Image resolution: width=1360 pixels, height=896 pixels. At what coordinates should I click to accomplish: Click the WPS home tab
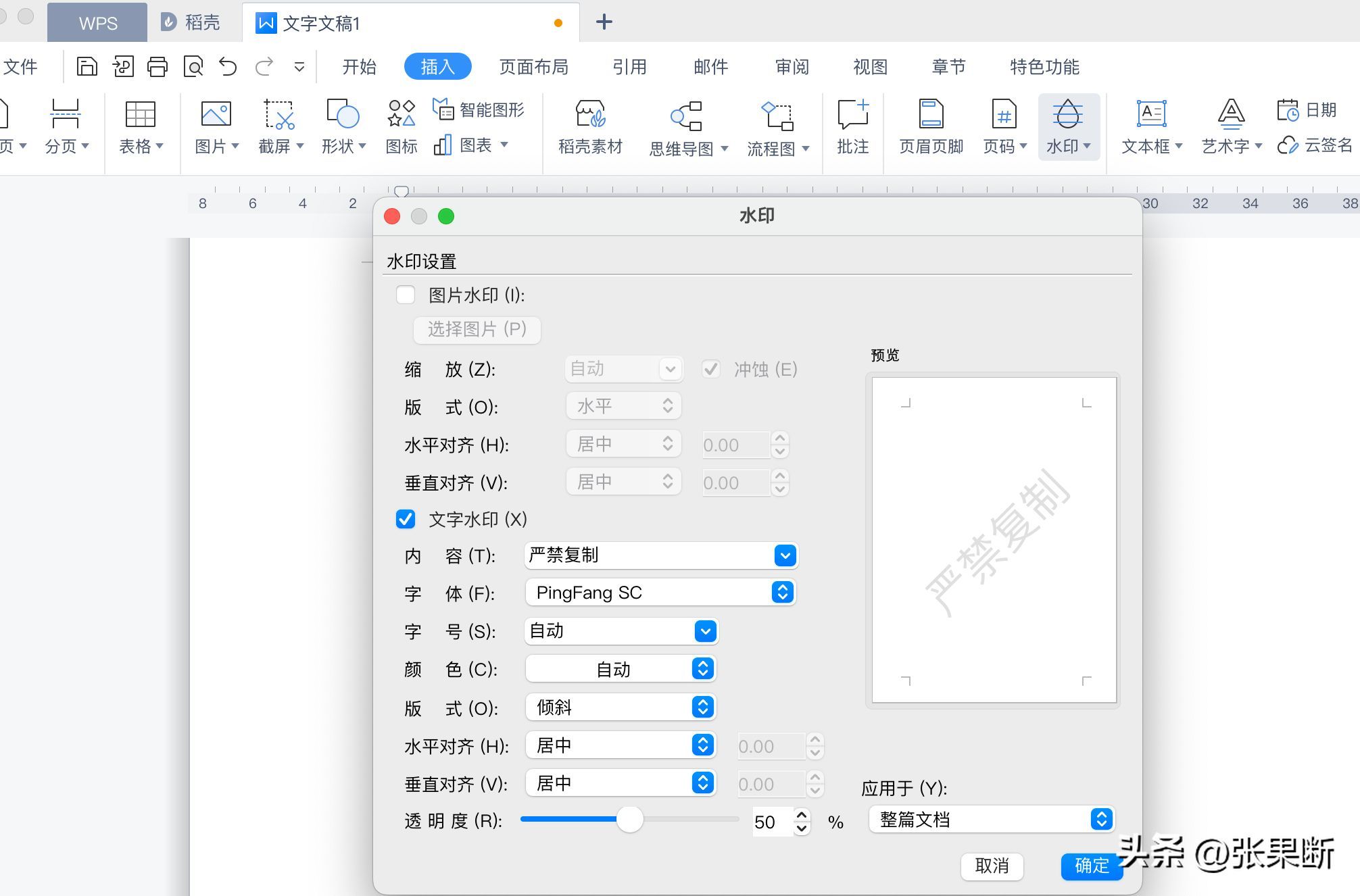97,22
